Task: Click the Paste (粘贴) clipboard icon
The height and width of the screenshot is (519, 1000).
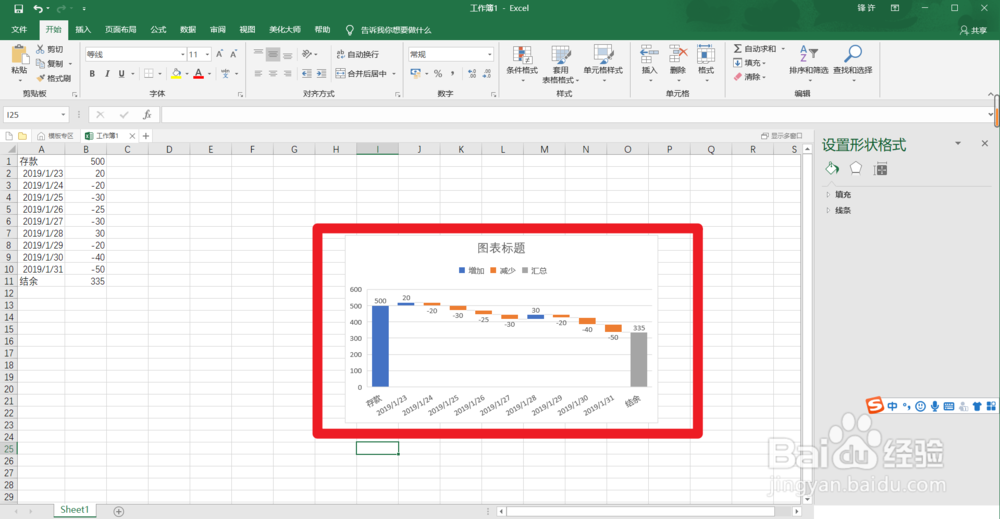Action: (19, 55)
